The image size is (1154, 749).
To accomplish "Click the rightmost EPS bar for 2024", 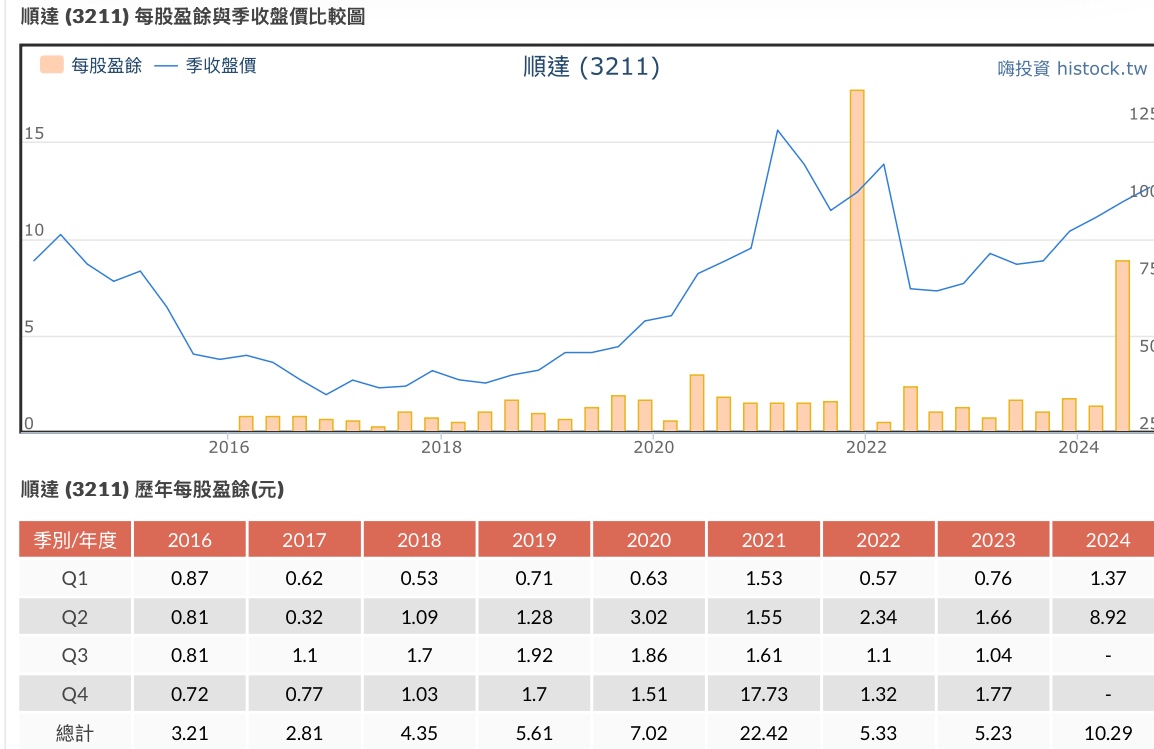I will click(1122, 345).
